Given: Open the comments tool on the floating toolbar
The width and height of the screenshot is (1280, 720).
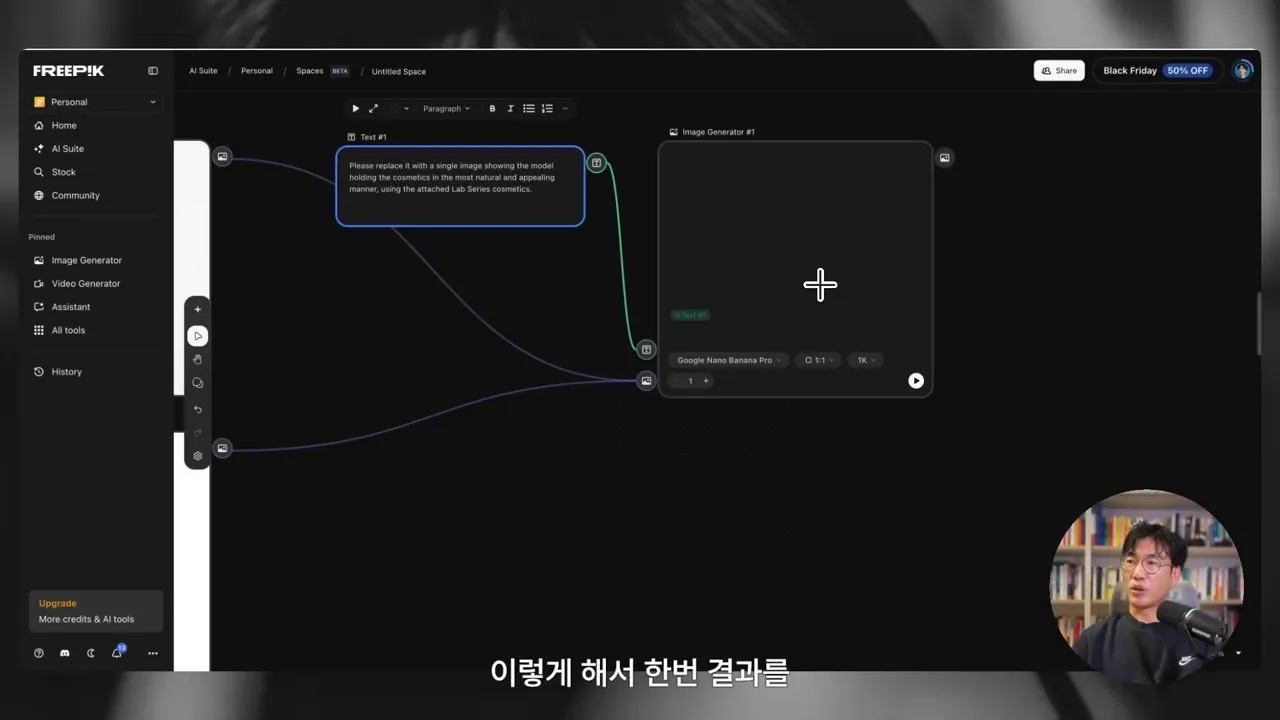Looking at the screenshot, I should coord(197,383).
